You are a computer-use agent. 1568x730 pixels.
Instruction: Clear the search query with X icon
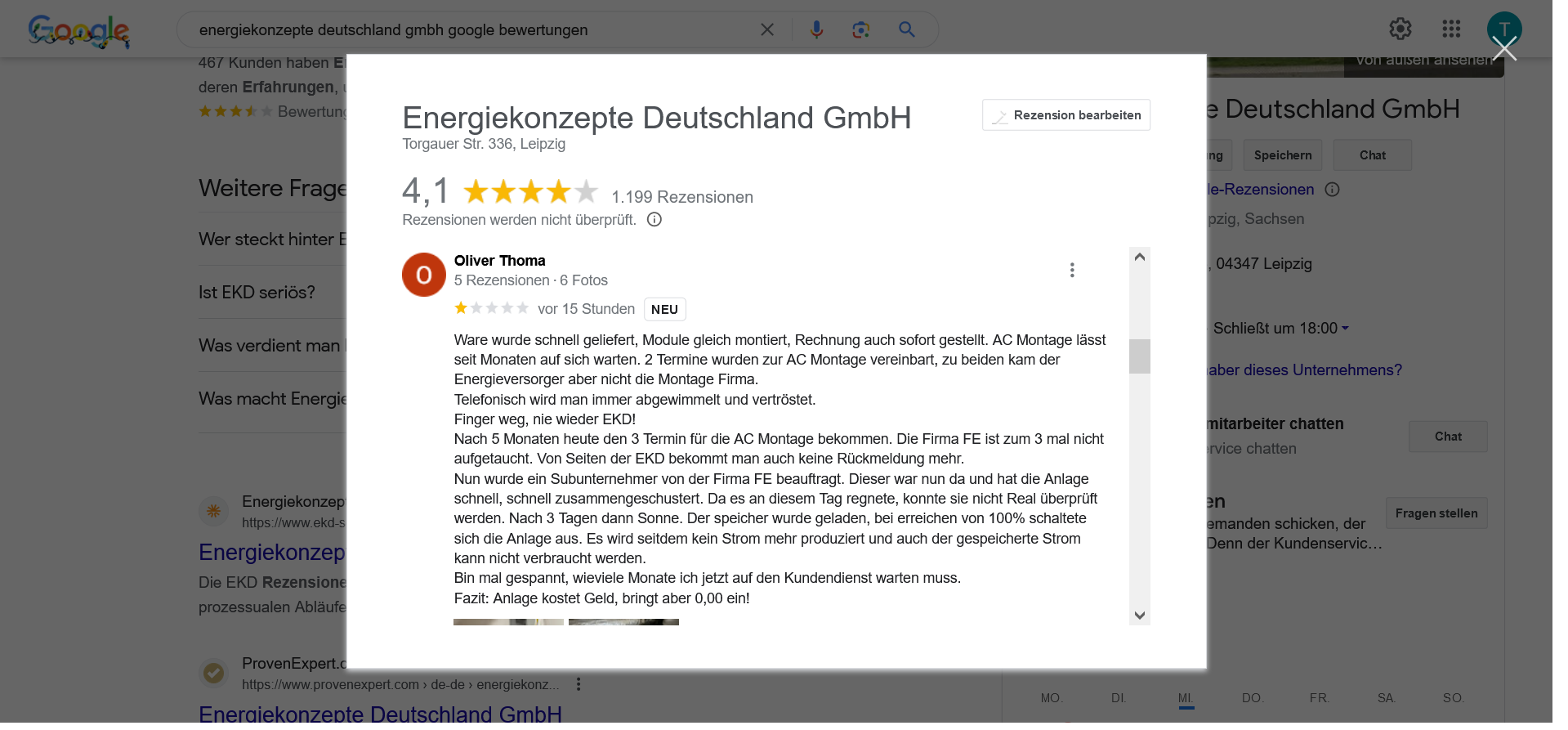tap(767, 30)
